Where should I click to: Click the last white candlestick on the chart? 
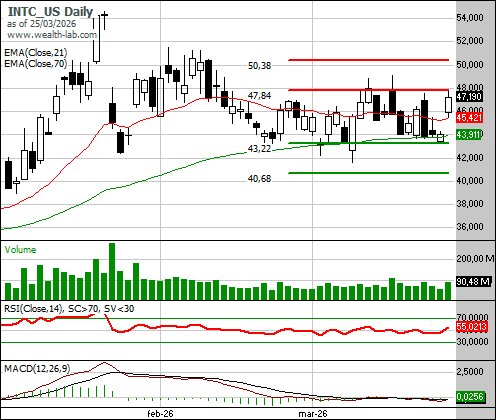(448, 105)
